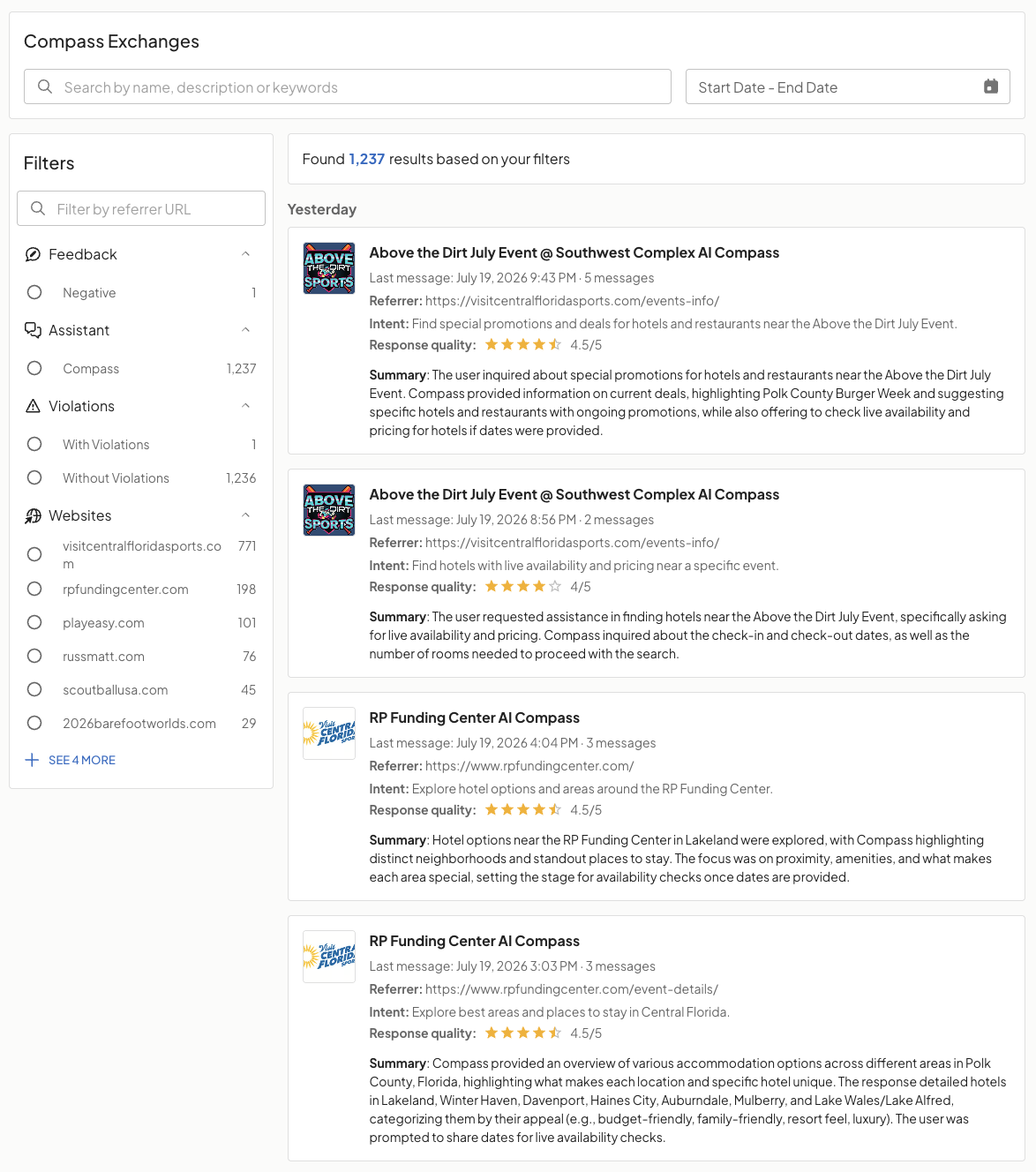Open 3:03 PM RP Funding Center AI Compass title
Image resolution: width=1036 pixels, height=1172 pixels.
[475, 941]
